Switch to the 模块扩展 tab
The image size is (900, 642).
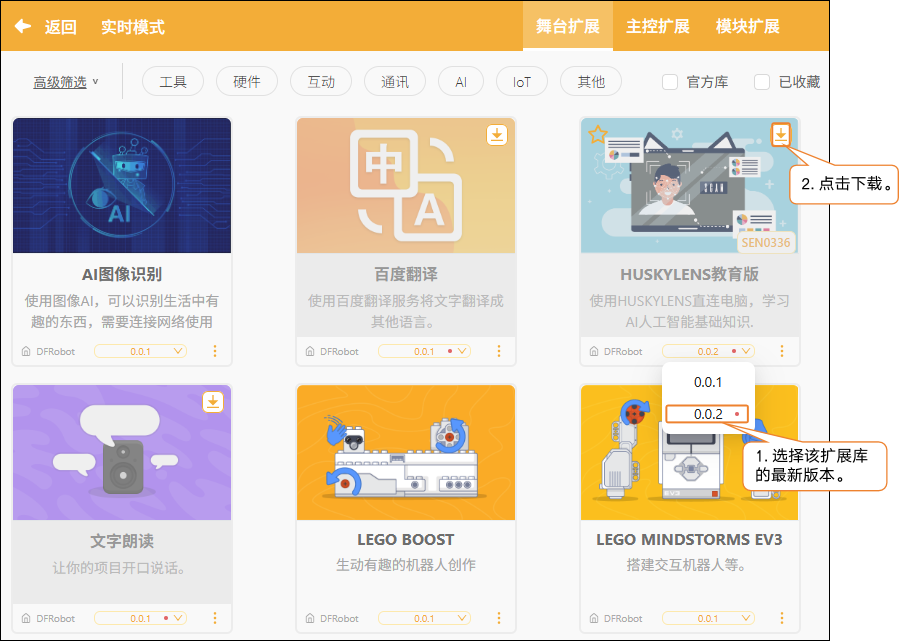click(x=747, y=26)
